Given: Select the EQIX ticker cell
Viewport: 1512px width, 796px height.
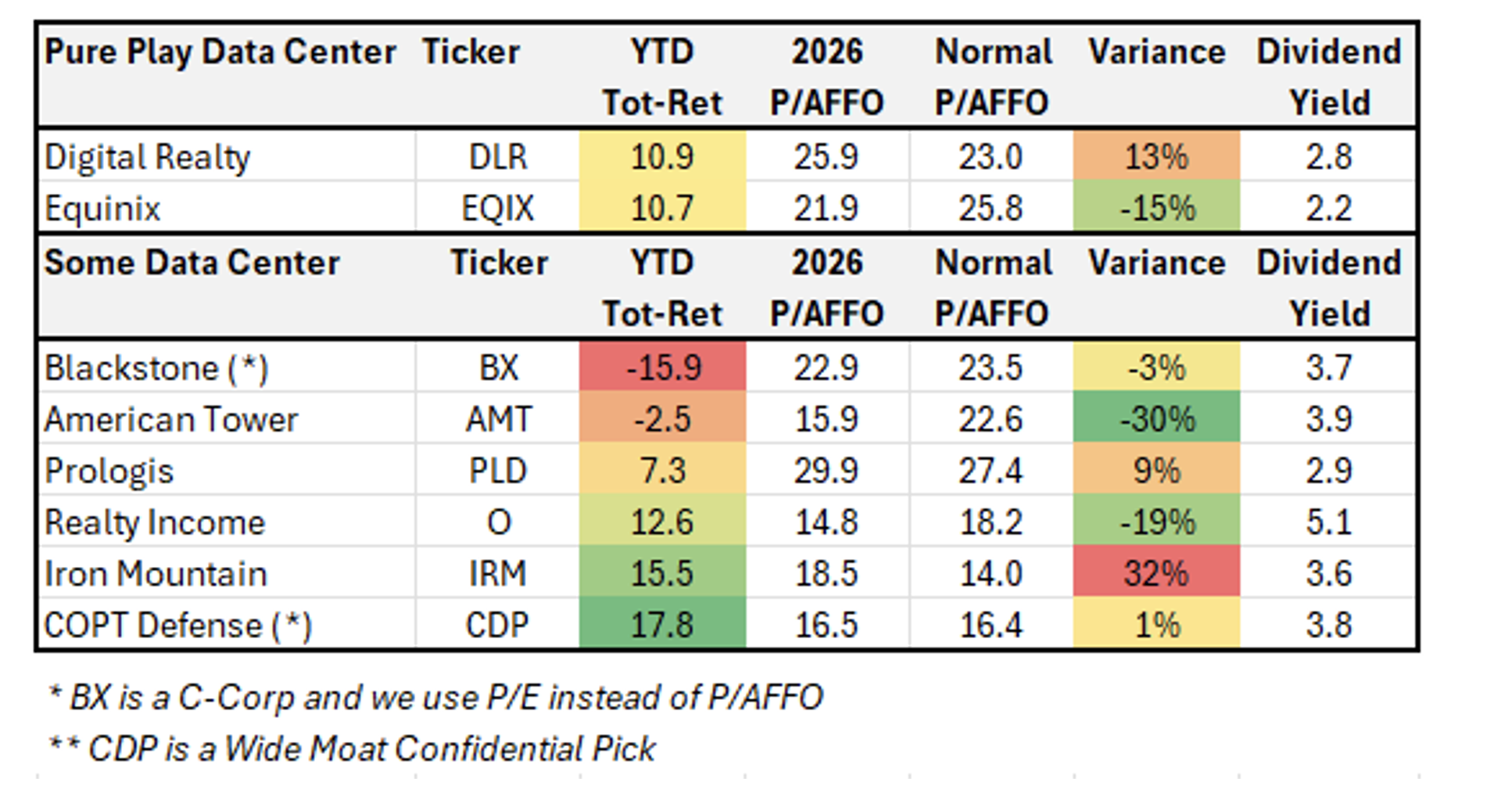Looking at the screenshot, I should pyautogui.click(x=498, y=209).
